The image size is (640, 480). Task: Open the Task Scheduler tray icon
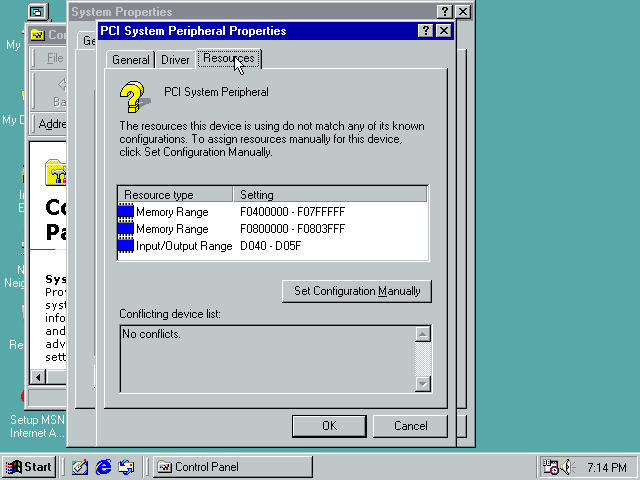550,467
